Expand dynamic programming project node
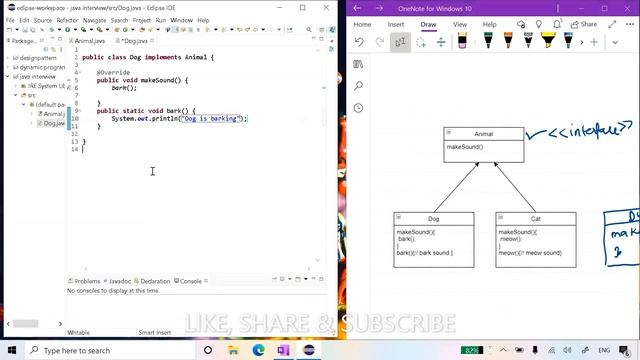This screenshot has height=360, width=640. click(8, 67)
